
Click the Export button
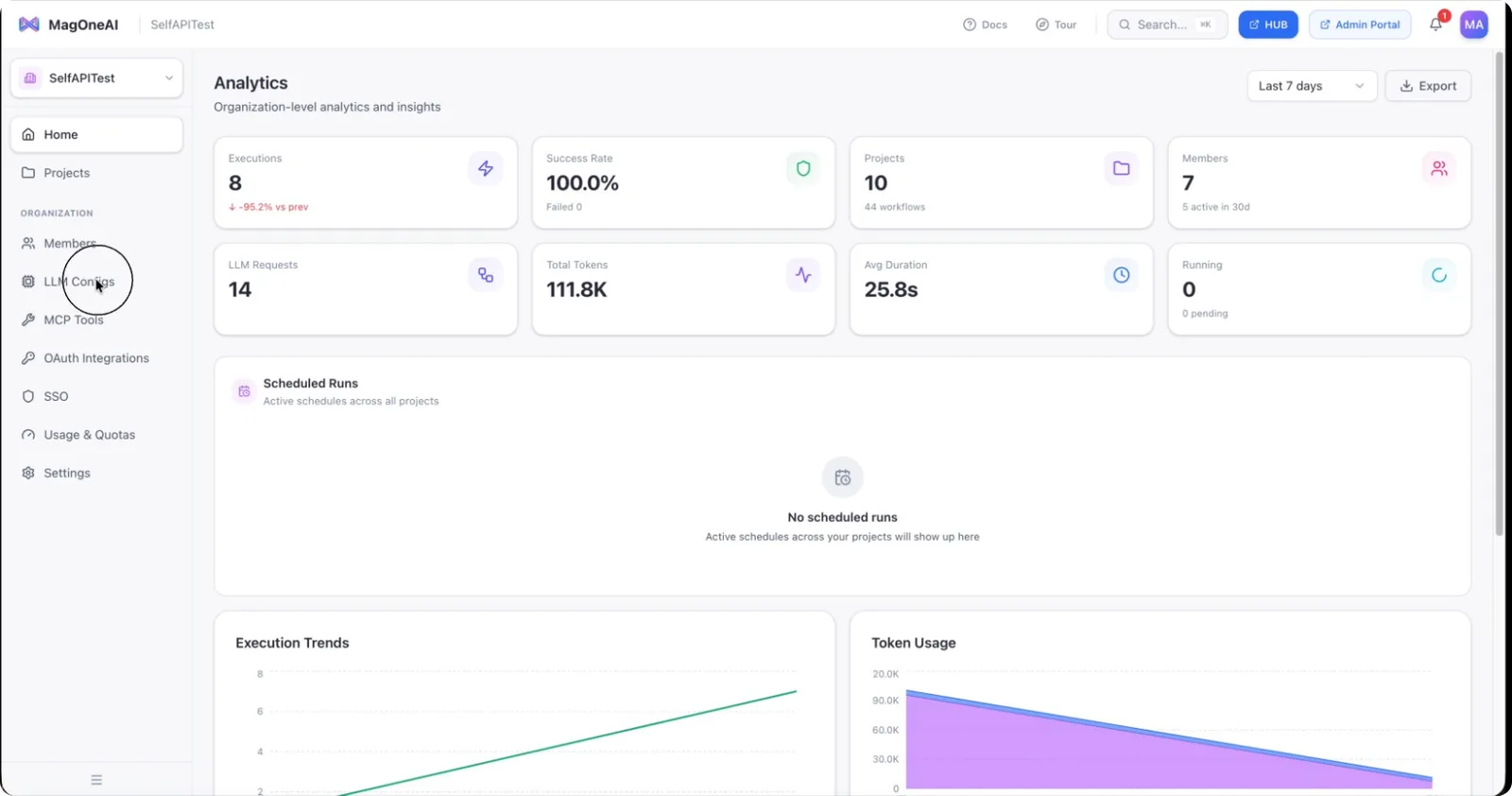[x=1428, y=86]
